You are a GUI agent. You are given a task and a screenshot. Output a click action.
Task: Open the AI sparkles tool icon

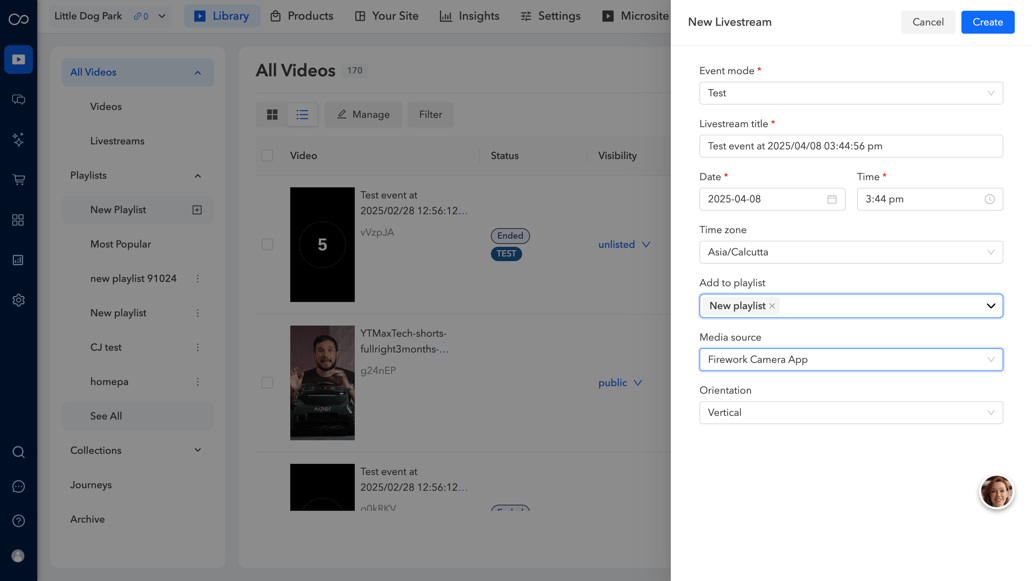point(18,140)
